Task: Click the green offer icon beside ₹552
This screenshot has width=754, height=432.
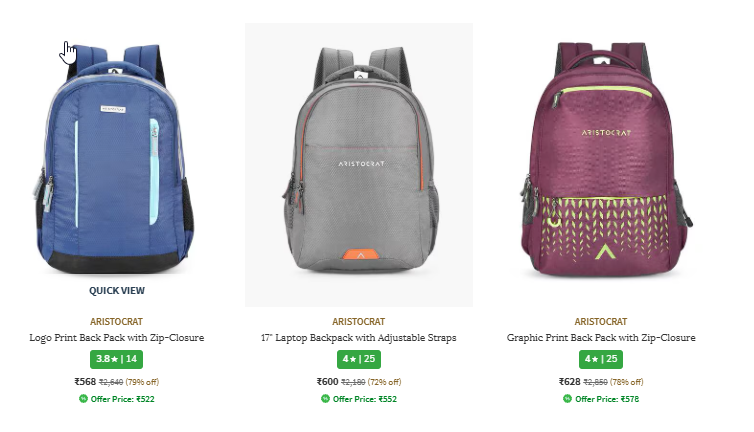Action: click(326, 398)
